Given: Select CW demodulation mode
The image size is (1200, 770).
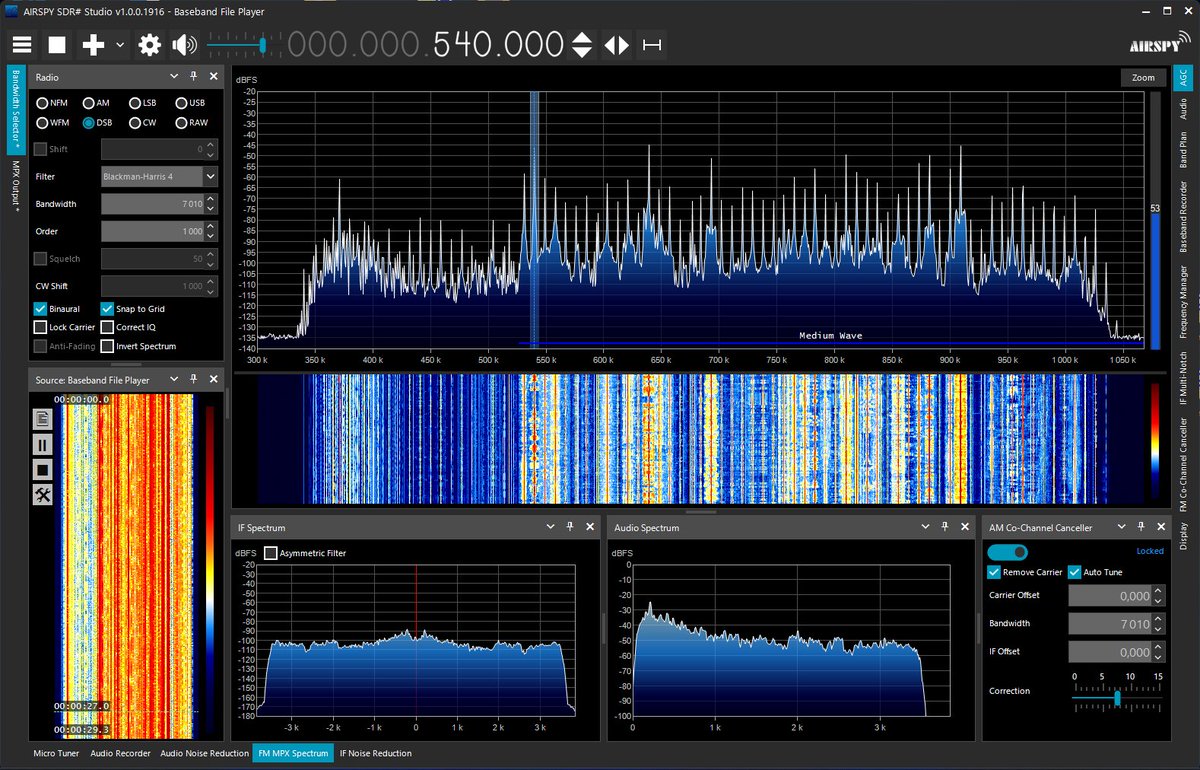Looking at the screenshot, I should pos(141,123).
